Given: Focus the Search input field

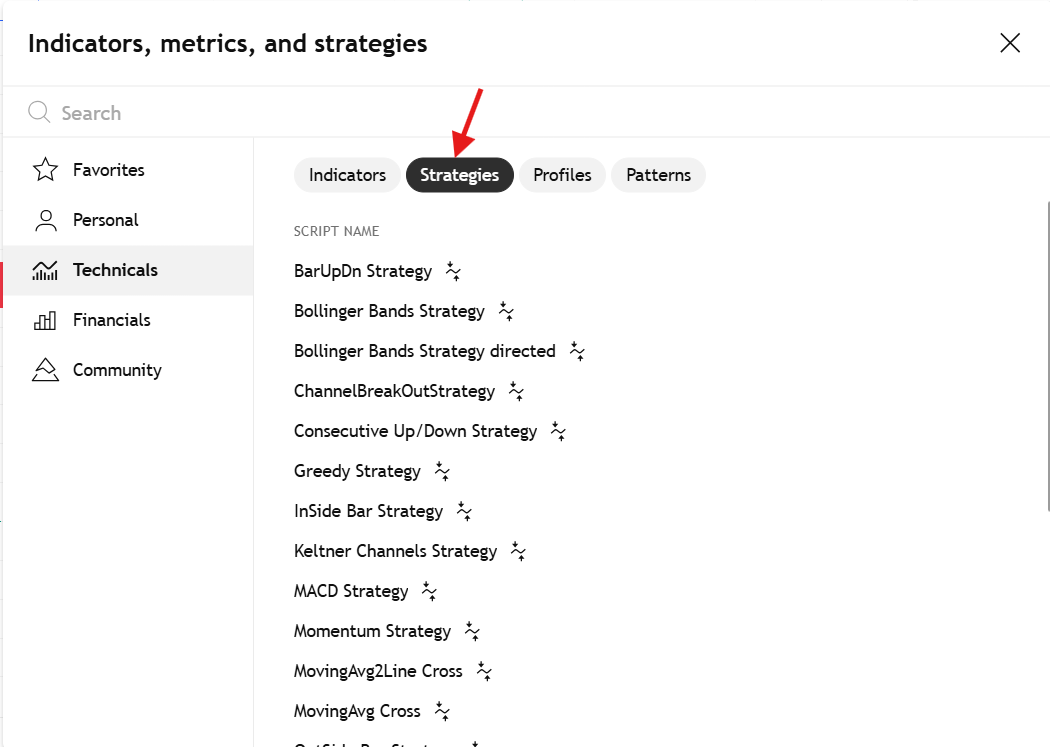Looking at the screenshot, I should [500, 113].
